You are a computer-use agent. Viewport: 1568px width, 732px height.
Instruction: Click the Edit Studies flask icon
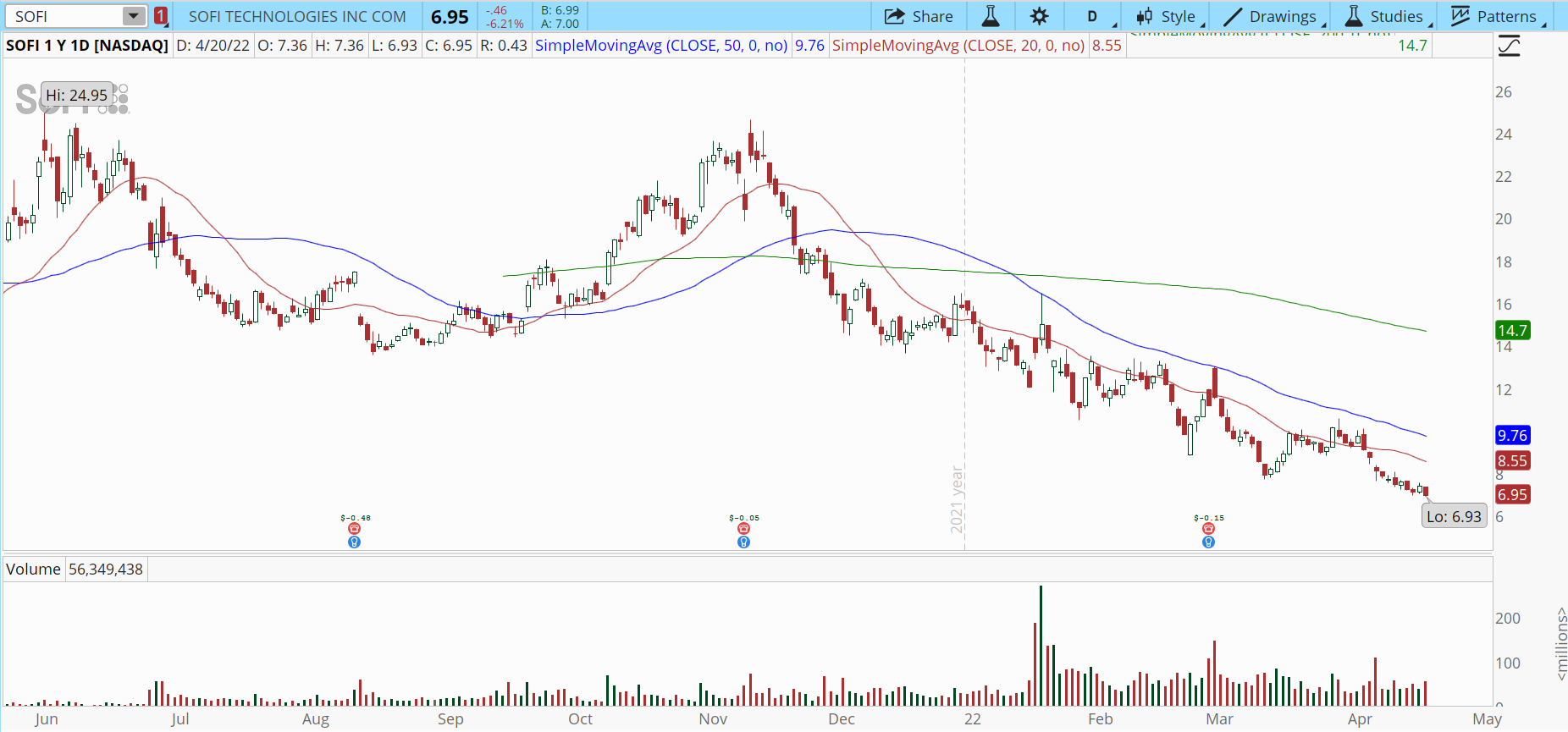(990, 16)
